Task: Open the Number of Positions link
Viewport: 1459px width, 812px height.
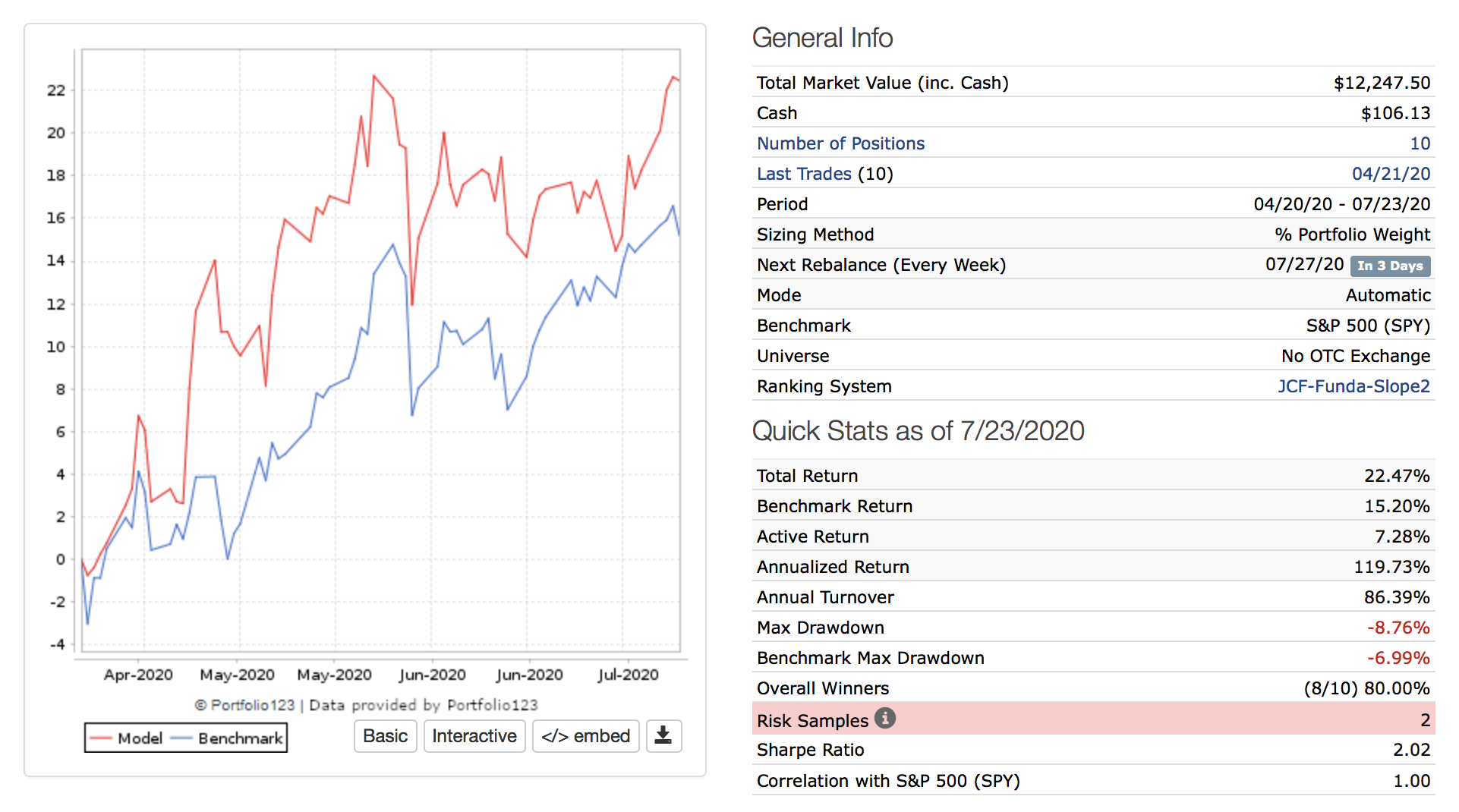Action: point(840,143)
